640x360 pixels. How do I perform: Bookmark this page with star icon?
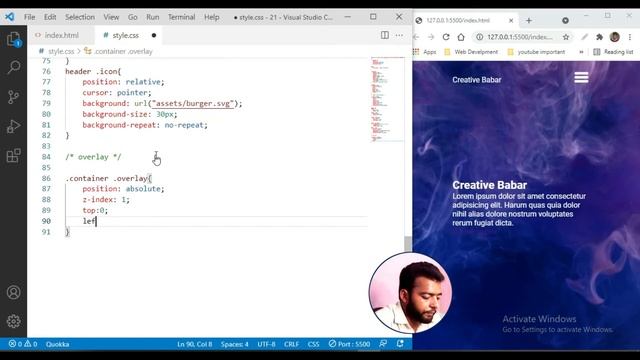tap(566, 37)
